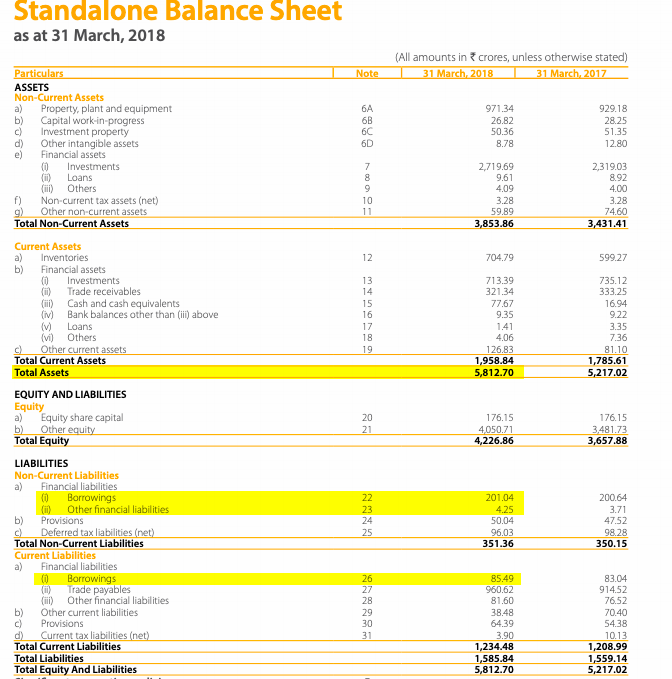
Task: Click the 'Other equity' row label
Action: pos(68,430)
